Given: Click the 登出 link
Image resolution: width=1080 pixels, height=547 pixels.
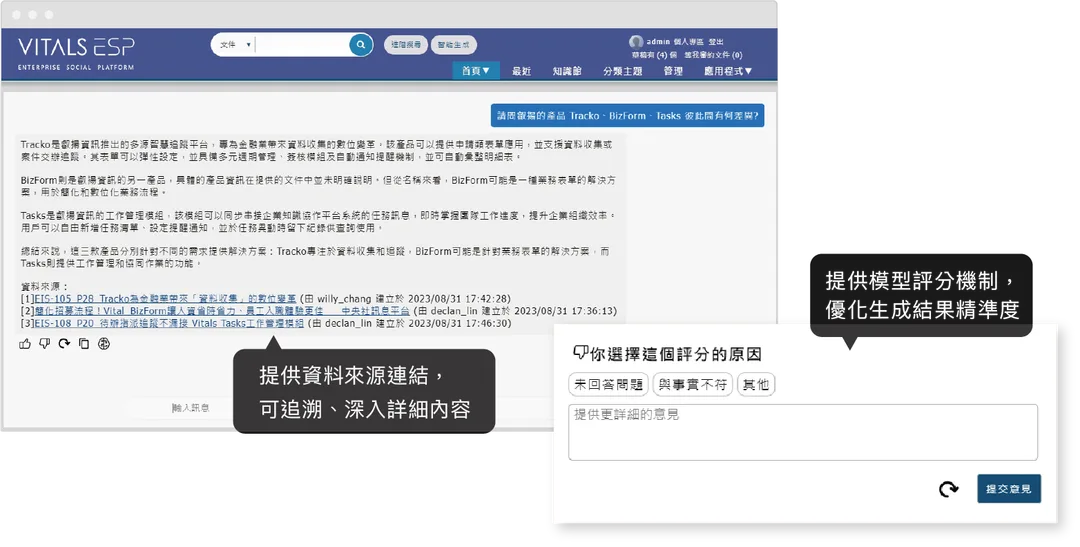Looking at the screenshot, I should 716,42.
